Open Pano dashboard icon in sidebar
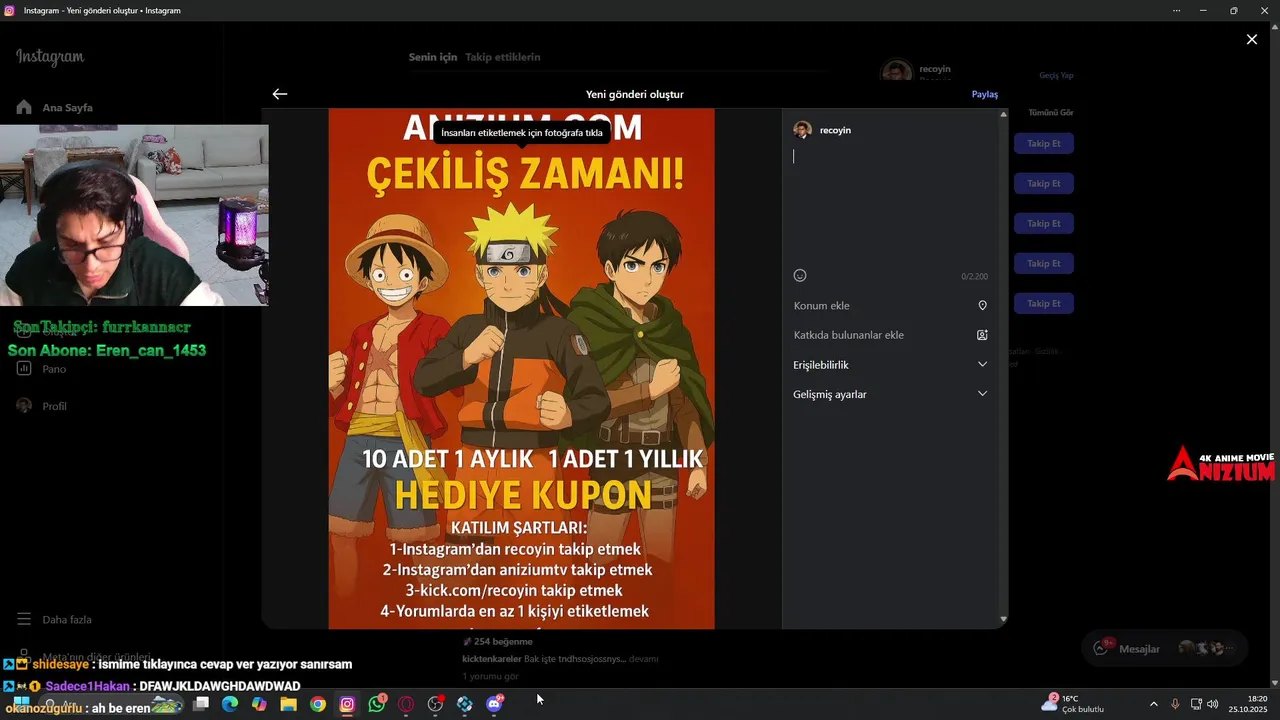 coord(24,368)
